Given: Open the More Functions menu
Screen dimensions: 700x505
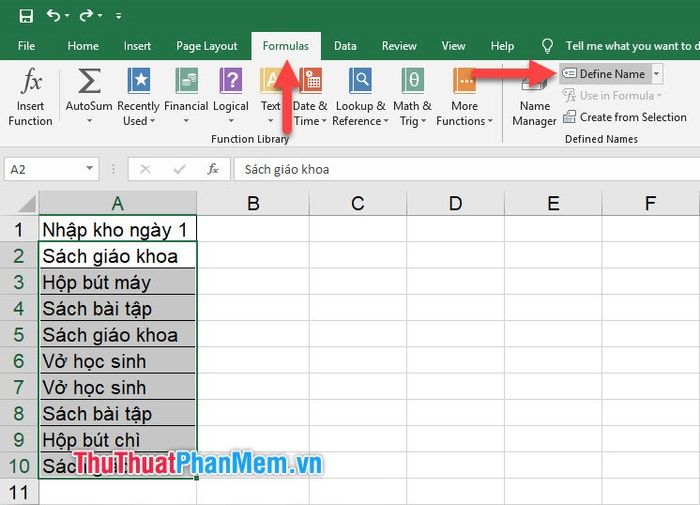Looking at the screenshot, I should 464,97.
